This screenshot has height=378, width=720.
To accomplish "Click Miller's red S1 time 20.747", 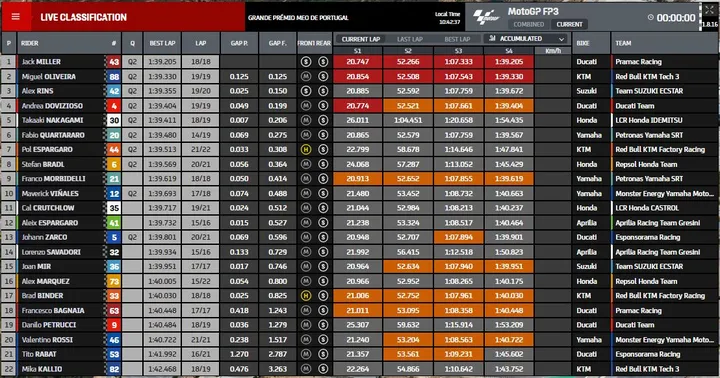I will [357, 62].
